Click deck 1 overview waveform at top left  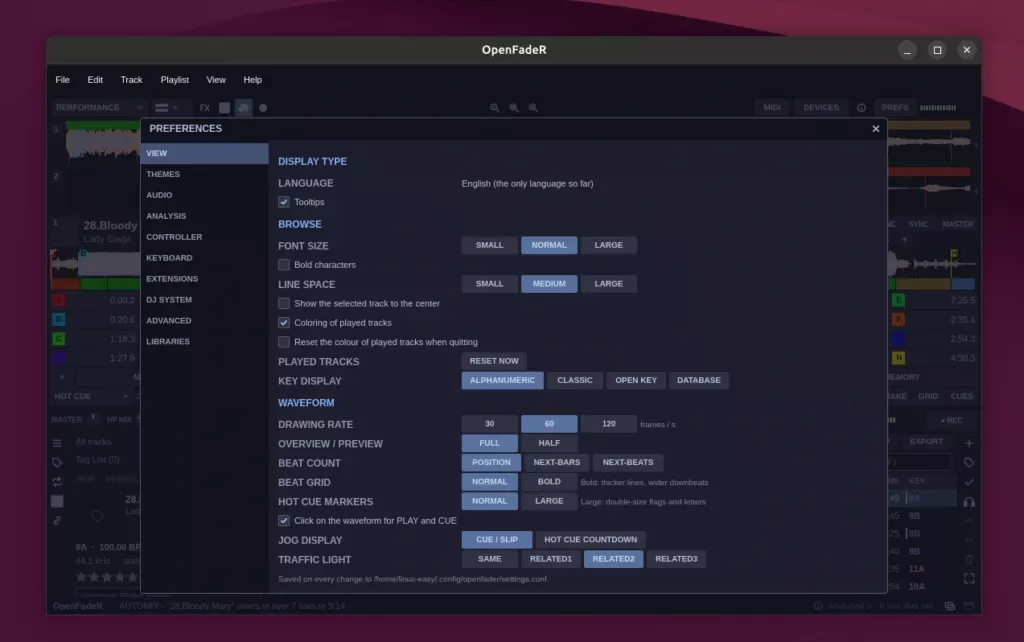tap(102, 140)
